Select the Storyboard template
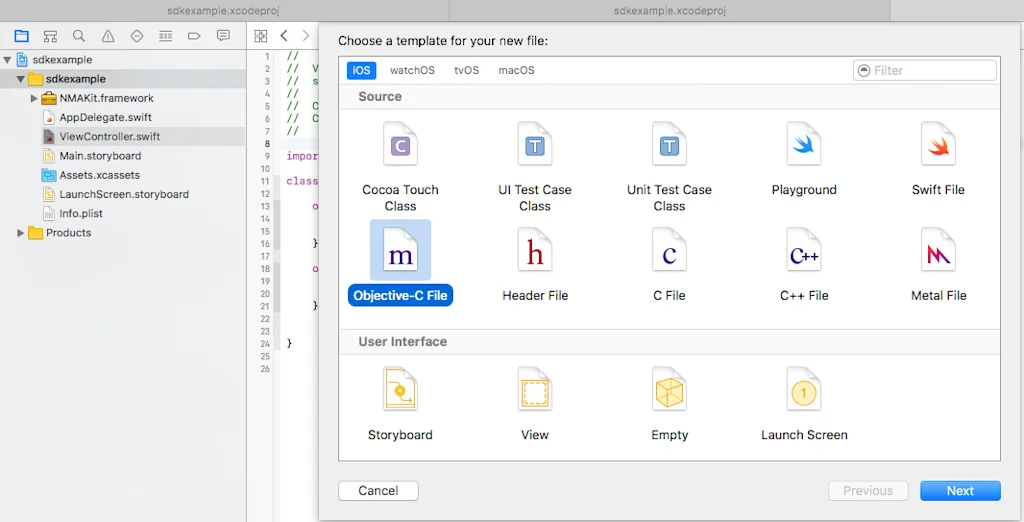 click(400, 404)
